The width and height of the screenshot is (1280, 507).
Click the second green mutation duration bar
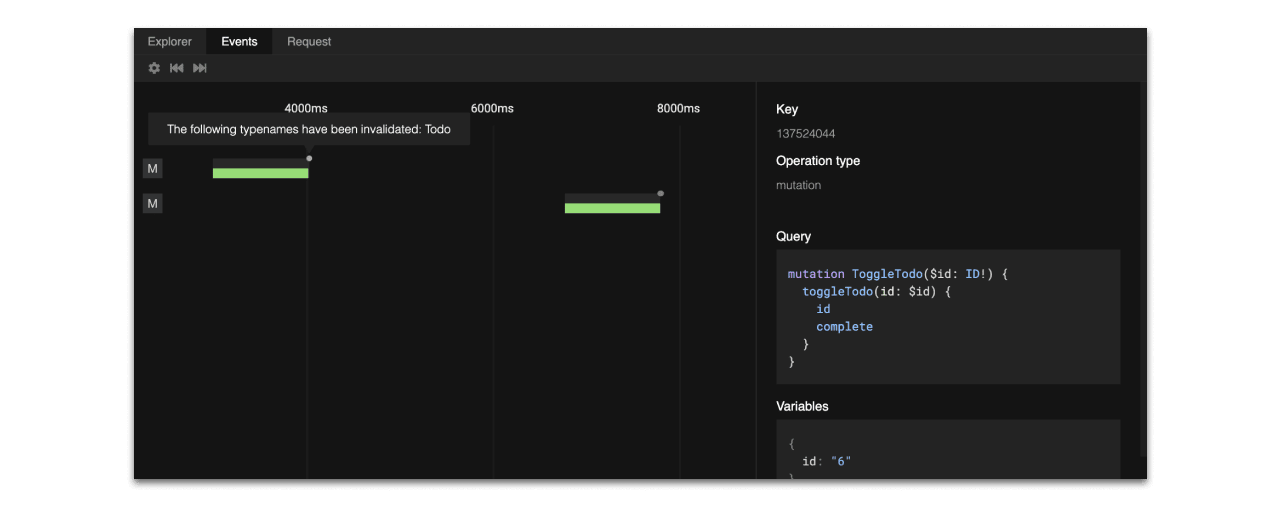[612, 208]
